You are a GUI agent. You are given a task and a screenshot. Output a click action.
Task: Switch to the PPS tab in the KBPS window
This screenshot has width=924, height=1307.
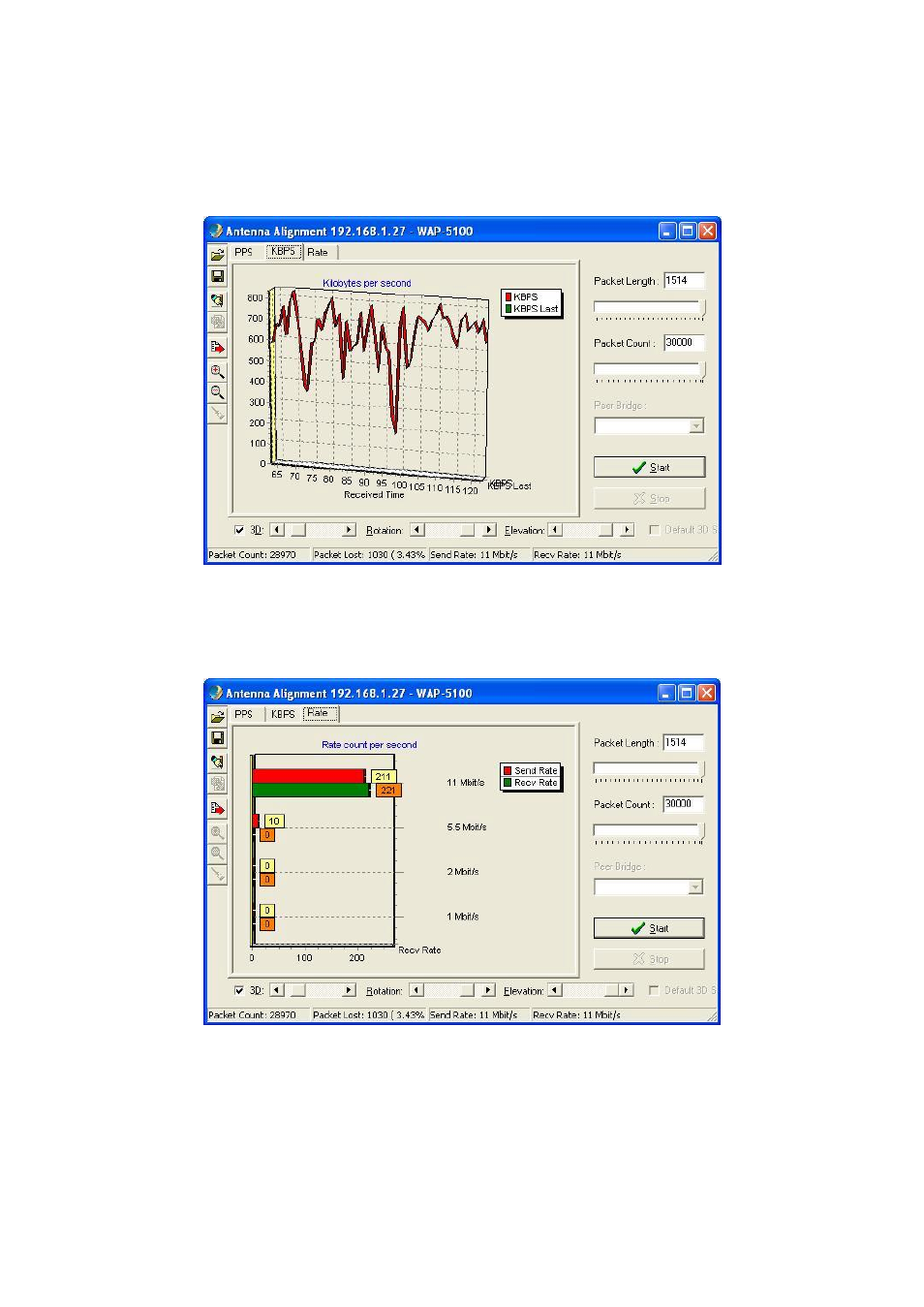(x=243, y=252)
